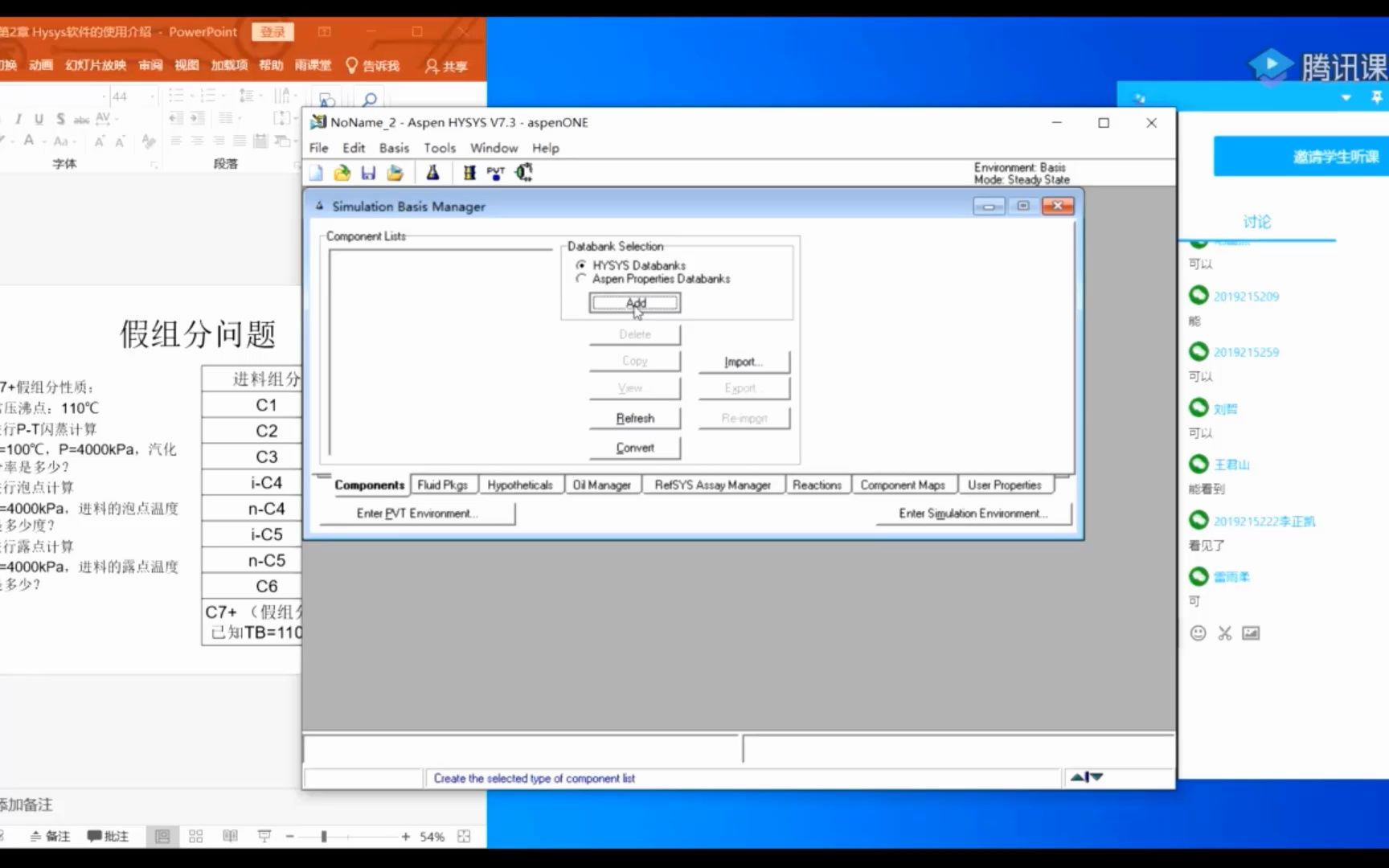Click the underline icon in PowerPoint ribbon
Screen dimensions: 1389x868
pos(39,119)
